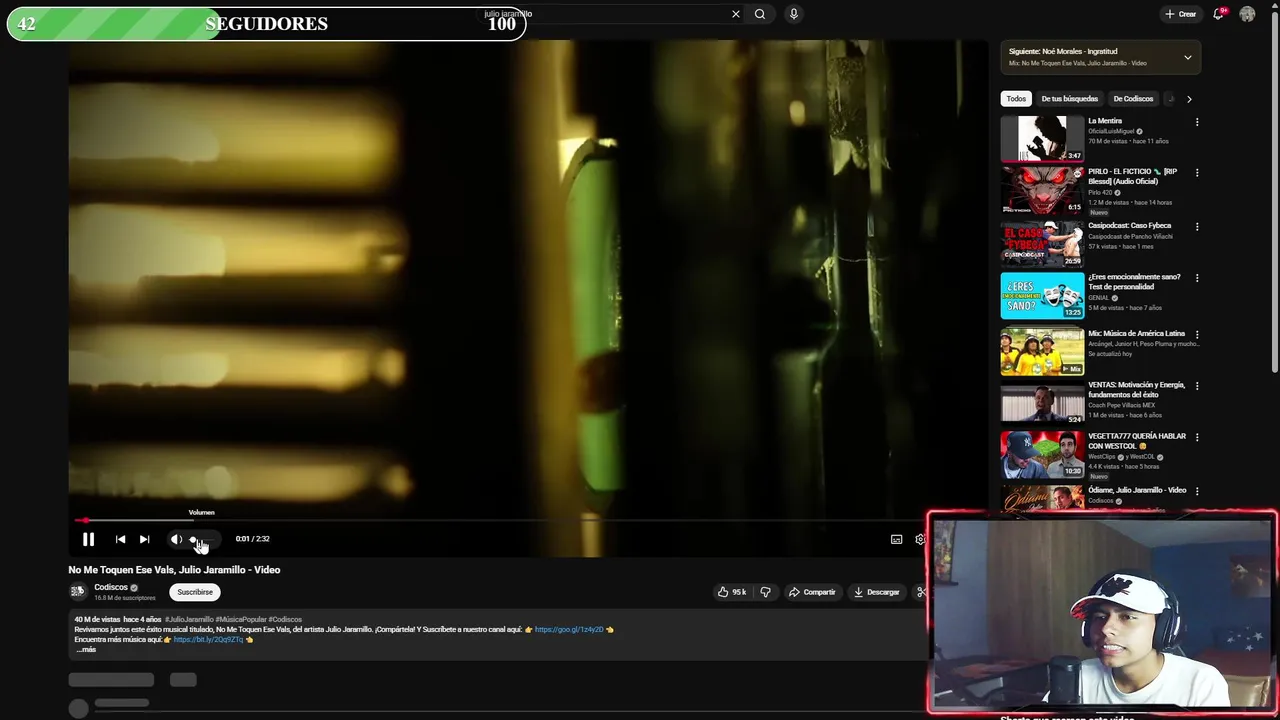Skip to the previous video

(x=120, y=539)
